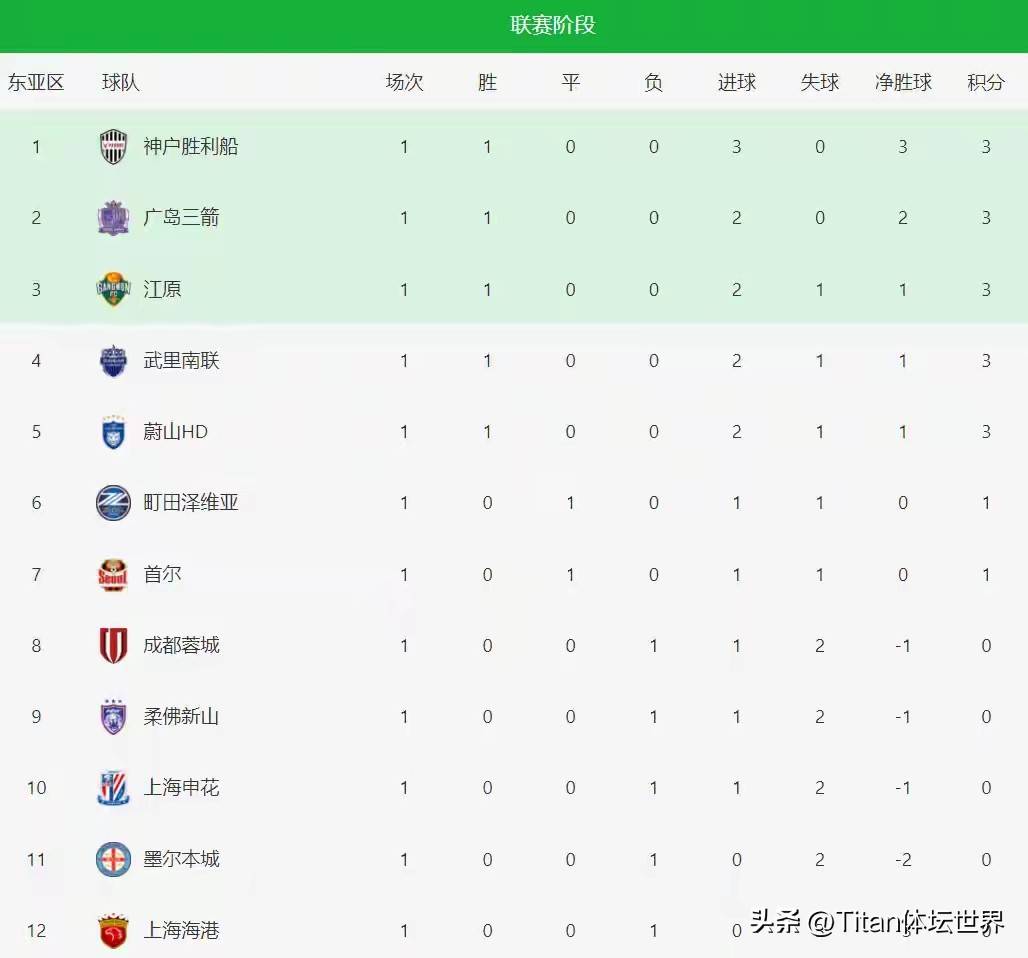Click the Sanfrecce Hiroshima purple crest
The image size is (1028, 958).
tap(113, 218)
